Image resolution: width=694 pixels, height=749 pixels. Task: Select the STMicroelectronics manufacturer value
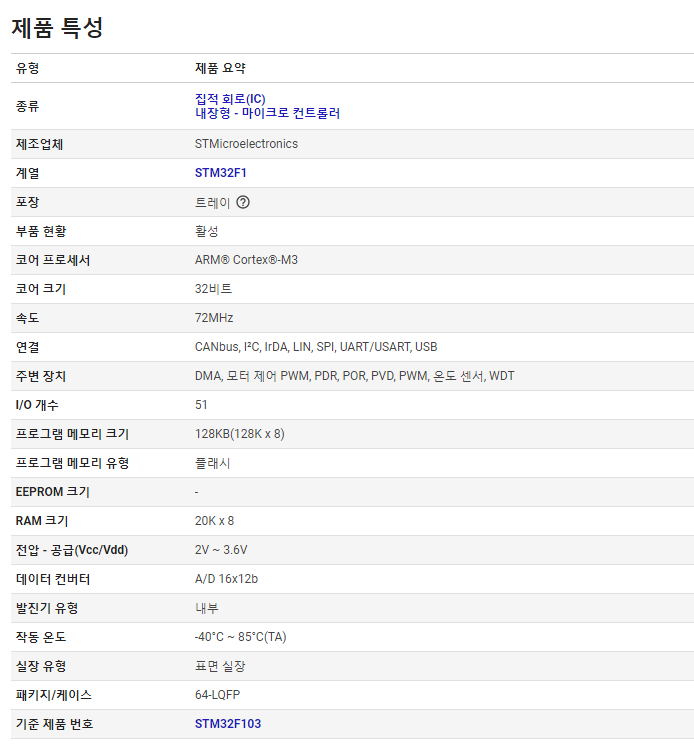[x=246, y=144]
